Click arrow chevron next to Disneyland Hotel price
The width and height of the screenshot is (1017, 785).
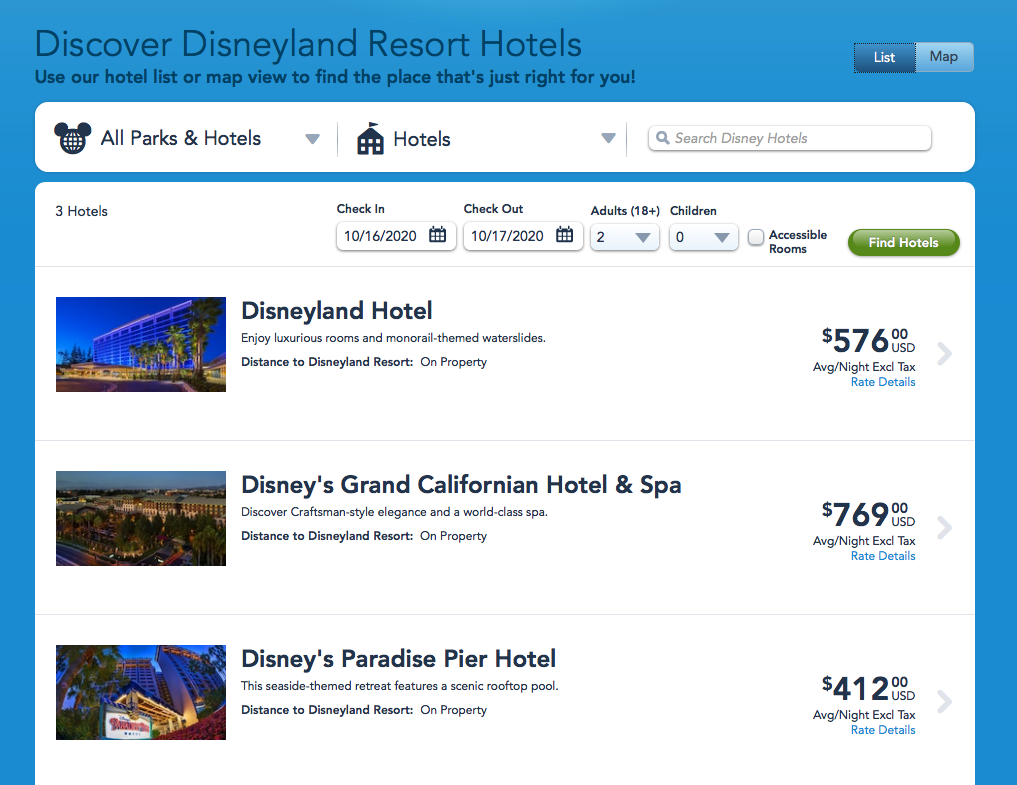tap(944, 354)
